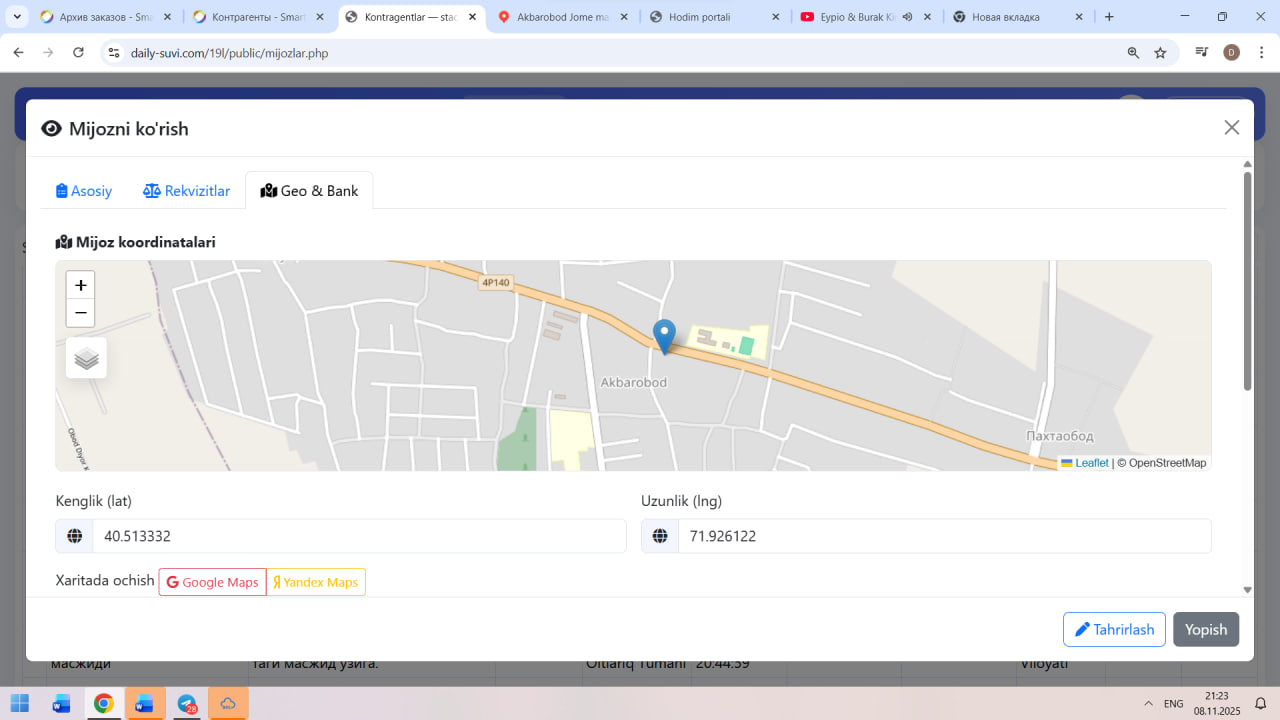Open Google Chrome from the taskbar
The height and width of the screenshot is (720, 1280).
[x=103, y=704]
